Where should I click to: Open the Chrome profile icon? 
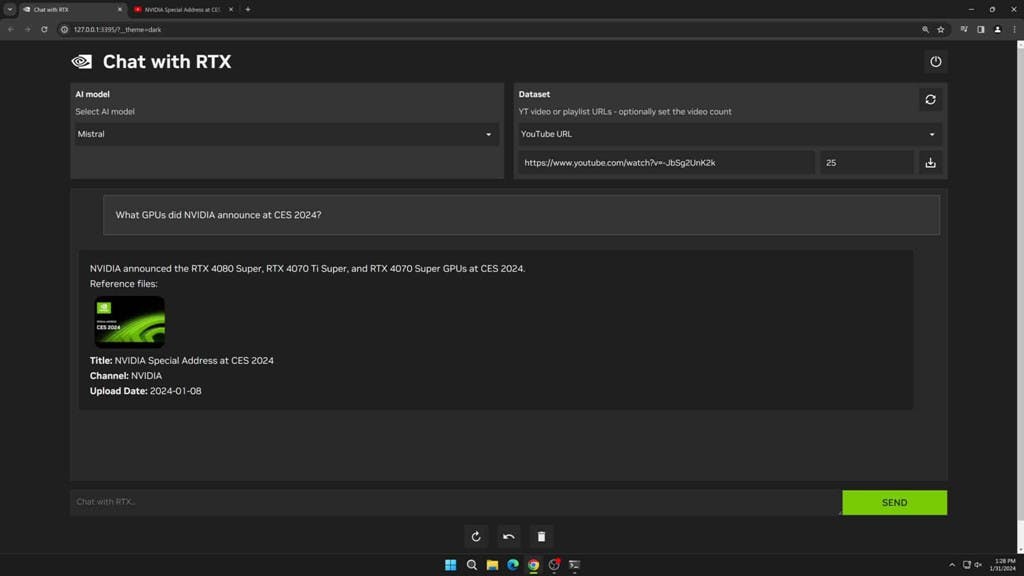(x=997, y=29)
